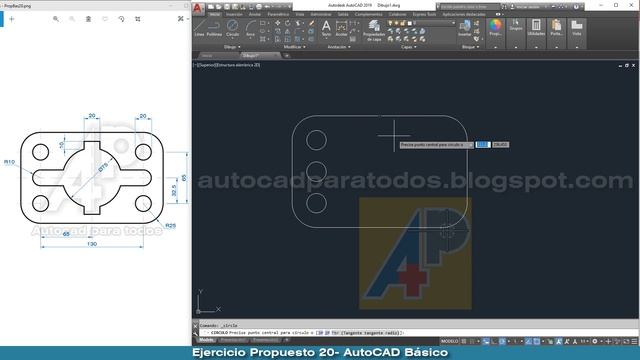Open the Vista panel

point(577,28)
